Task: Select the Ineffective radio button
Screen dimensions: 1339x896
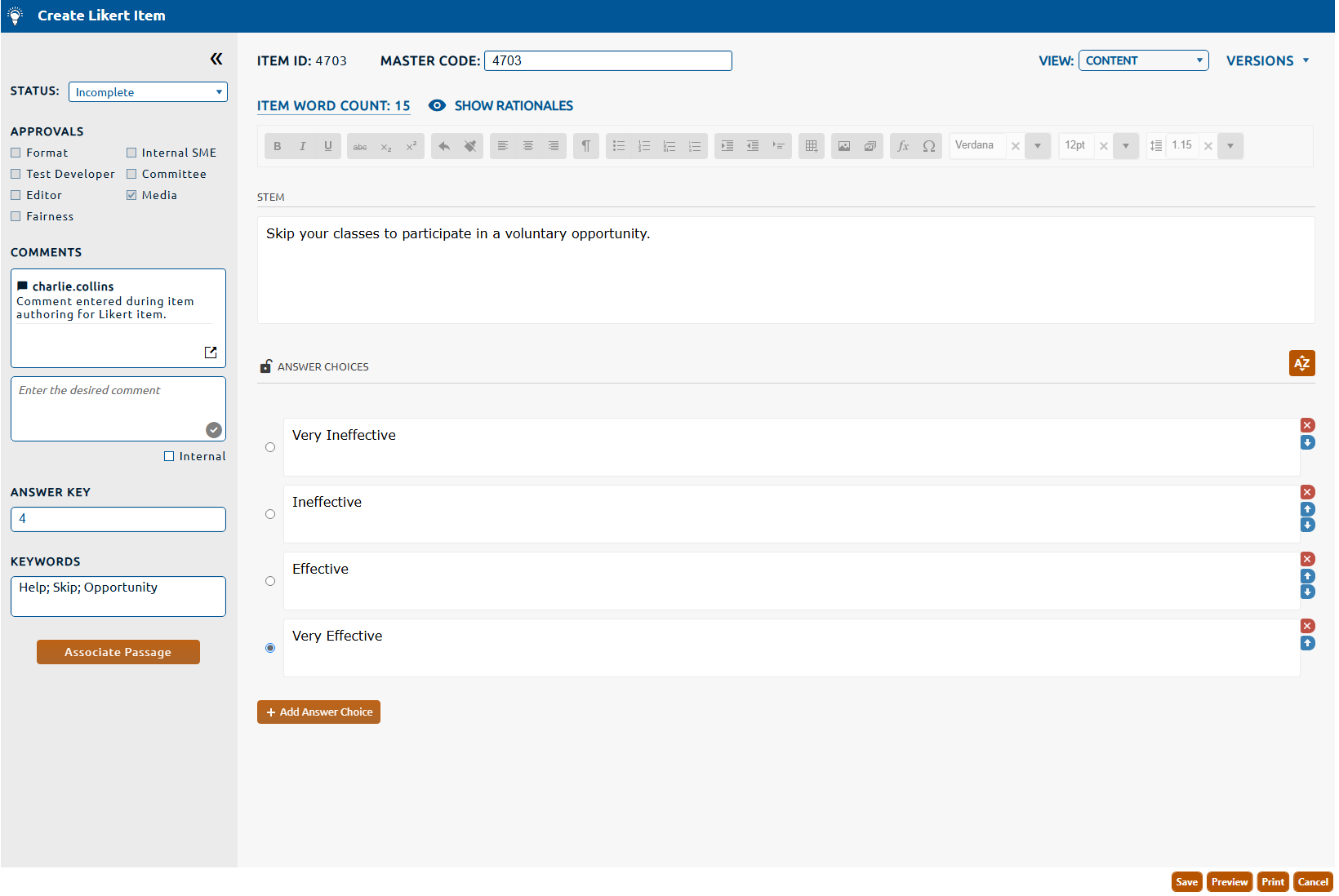Action: pyautogui.click(x=270, y=514)
